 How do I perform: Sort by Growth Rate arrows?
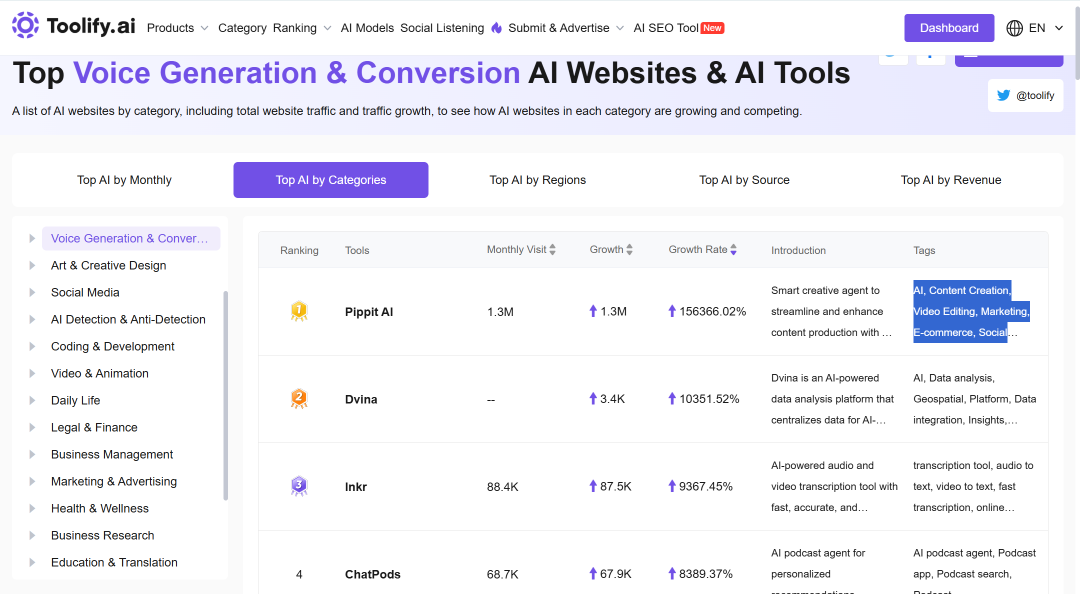734,249
